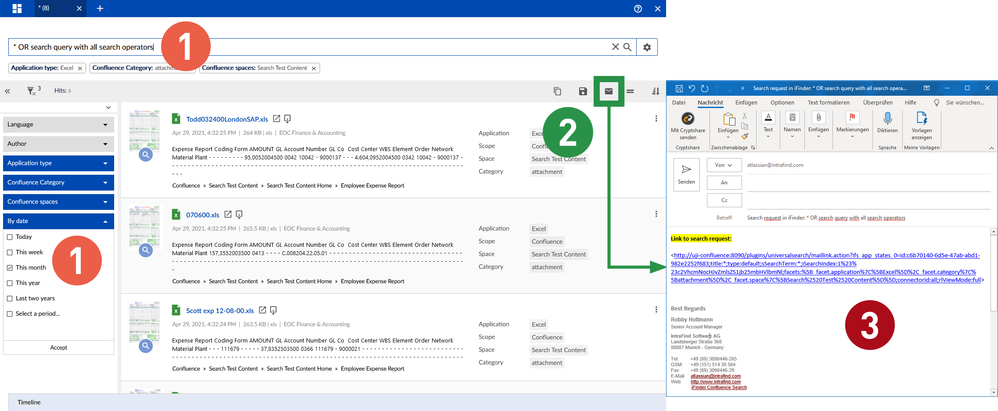Tick the Last two years checkbox
998x411 pixels.
pyautogui.click(x=10, y=299)
